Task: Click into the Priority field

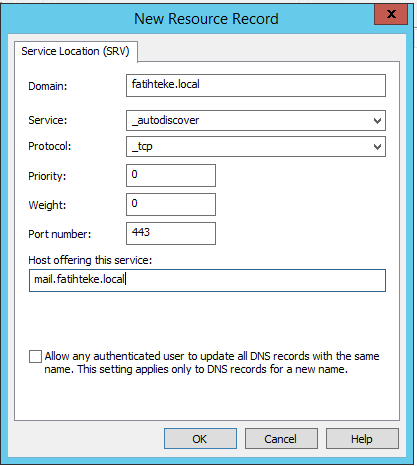Action: pyautogui.click(x=171, y=175)
